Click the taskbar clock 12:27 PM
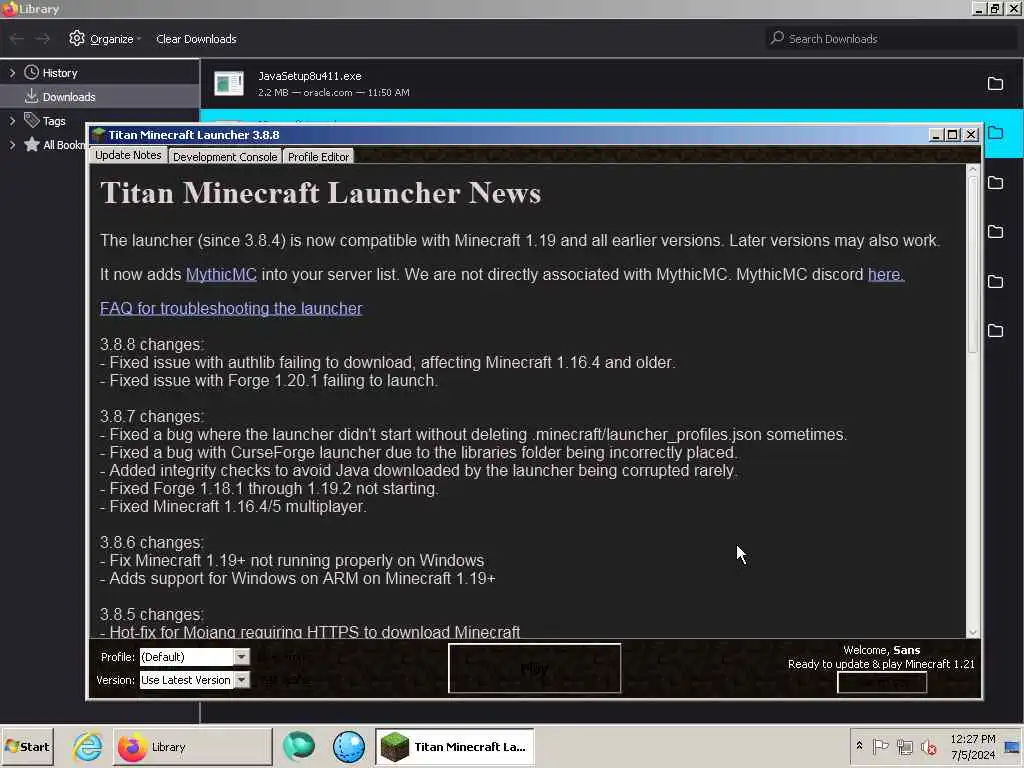1024x768 pixels. click(x=972, y=739)
